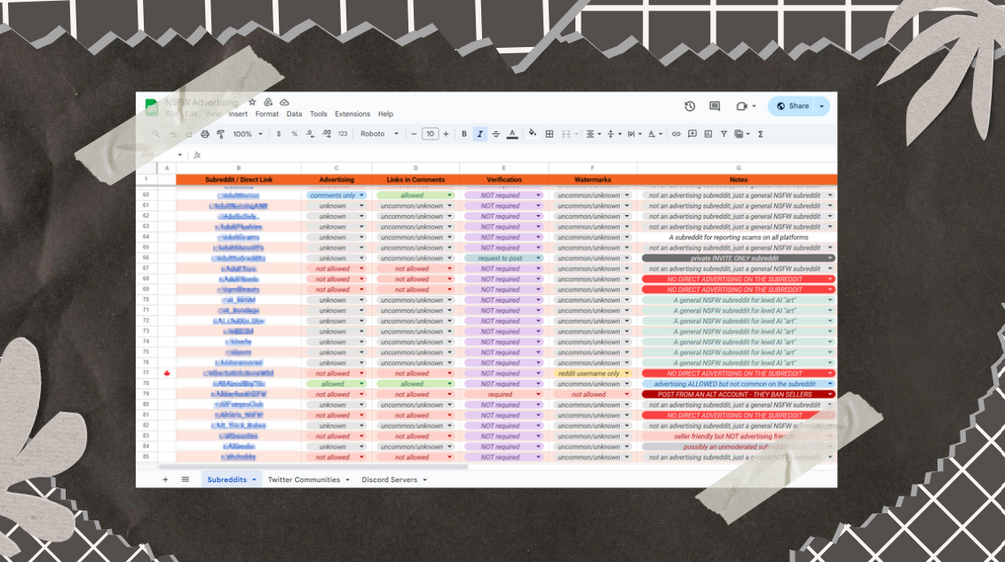Insert a comment from toolbar
The width and height of the screenshot is (1005, 562).
coord(692,134)
